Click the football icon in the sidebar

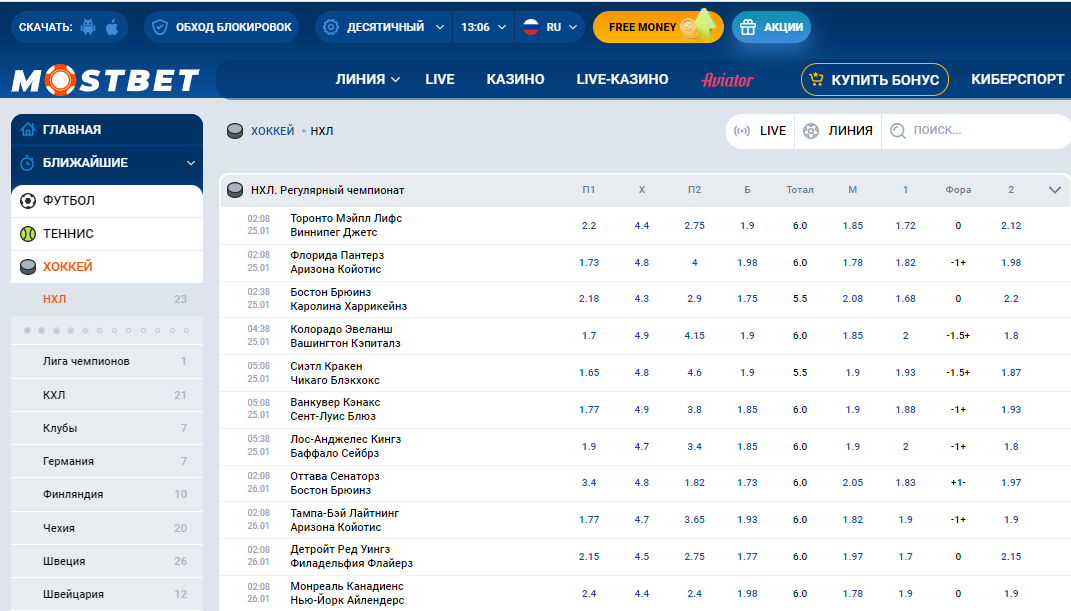tap(28, 201)
